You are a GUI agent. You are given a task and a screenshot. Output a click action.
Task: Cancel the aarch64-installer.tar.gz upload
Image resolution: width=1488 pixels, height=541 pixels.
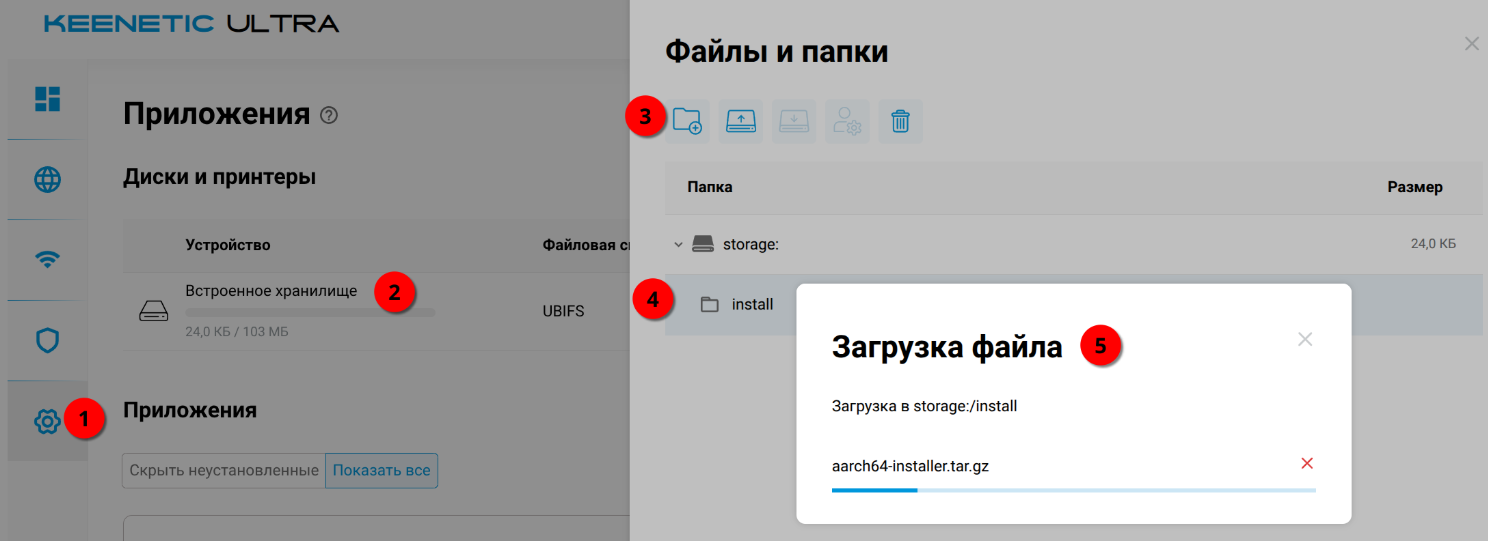pyautogui.click(x=1306, y=463)
